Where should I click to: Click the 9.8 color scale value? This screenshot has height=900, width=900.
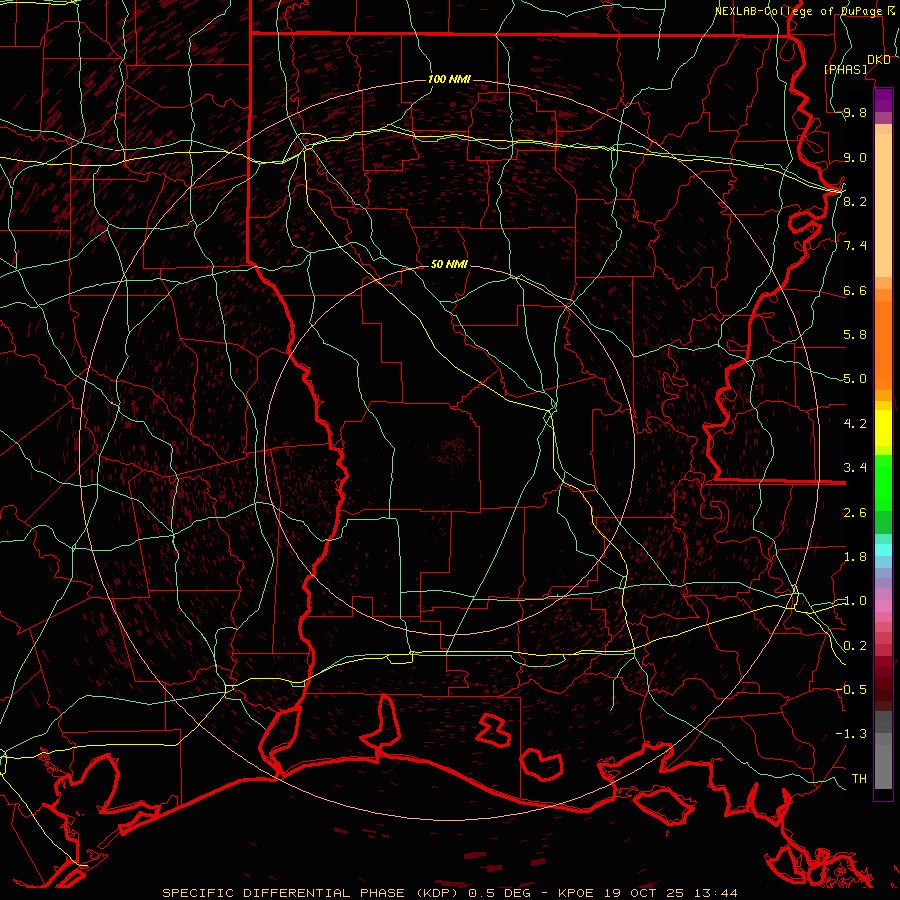tap(855, 113)
